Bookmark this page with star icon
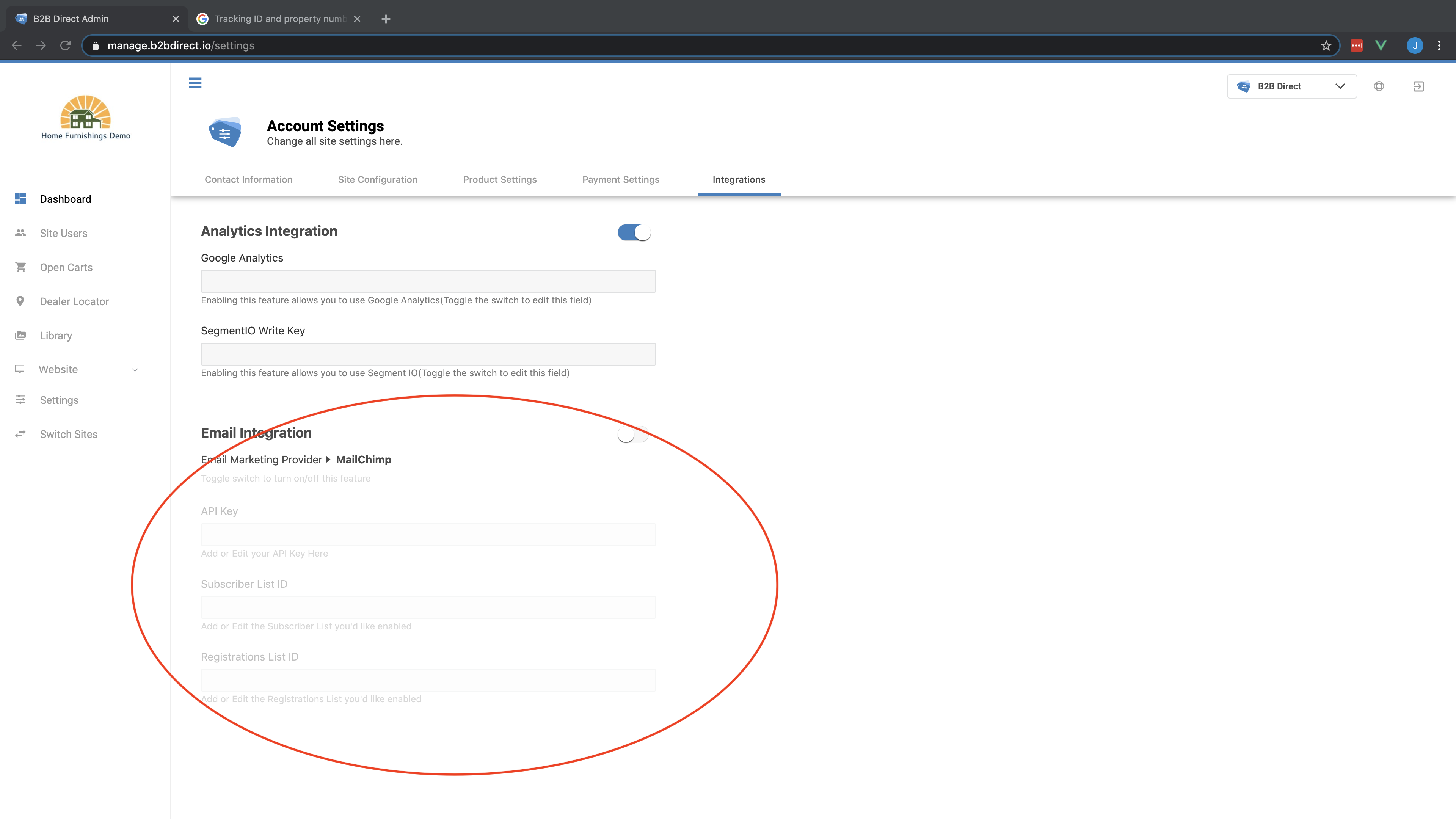1456x819 pixels. (1326, 46)
